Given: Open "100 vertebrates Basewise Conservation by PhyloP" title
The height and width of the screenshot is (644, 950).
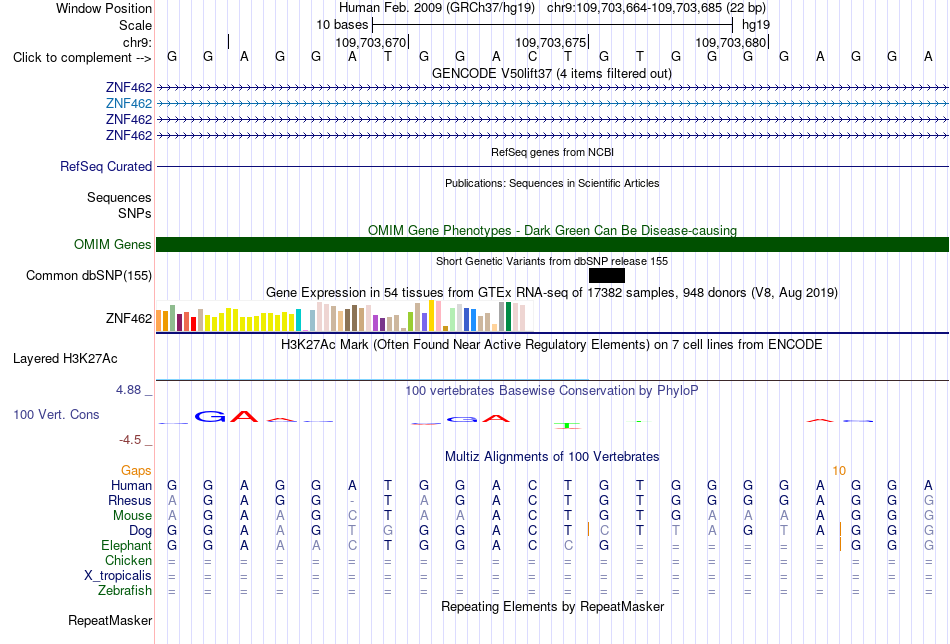Looking at the screenshot, I should 551,391.
